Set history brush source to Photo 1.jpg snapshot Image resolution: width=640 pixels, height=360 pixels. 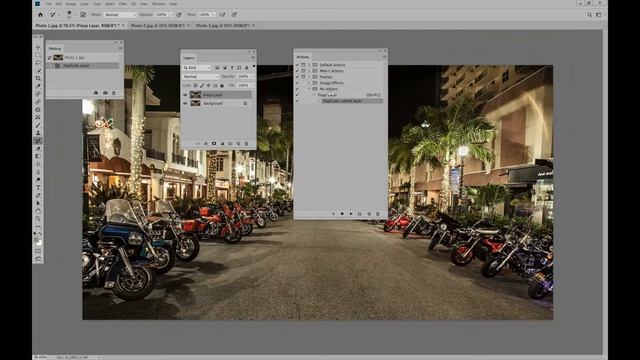pos(50,58)
